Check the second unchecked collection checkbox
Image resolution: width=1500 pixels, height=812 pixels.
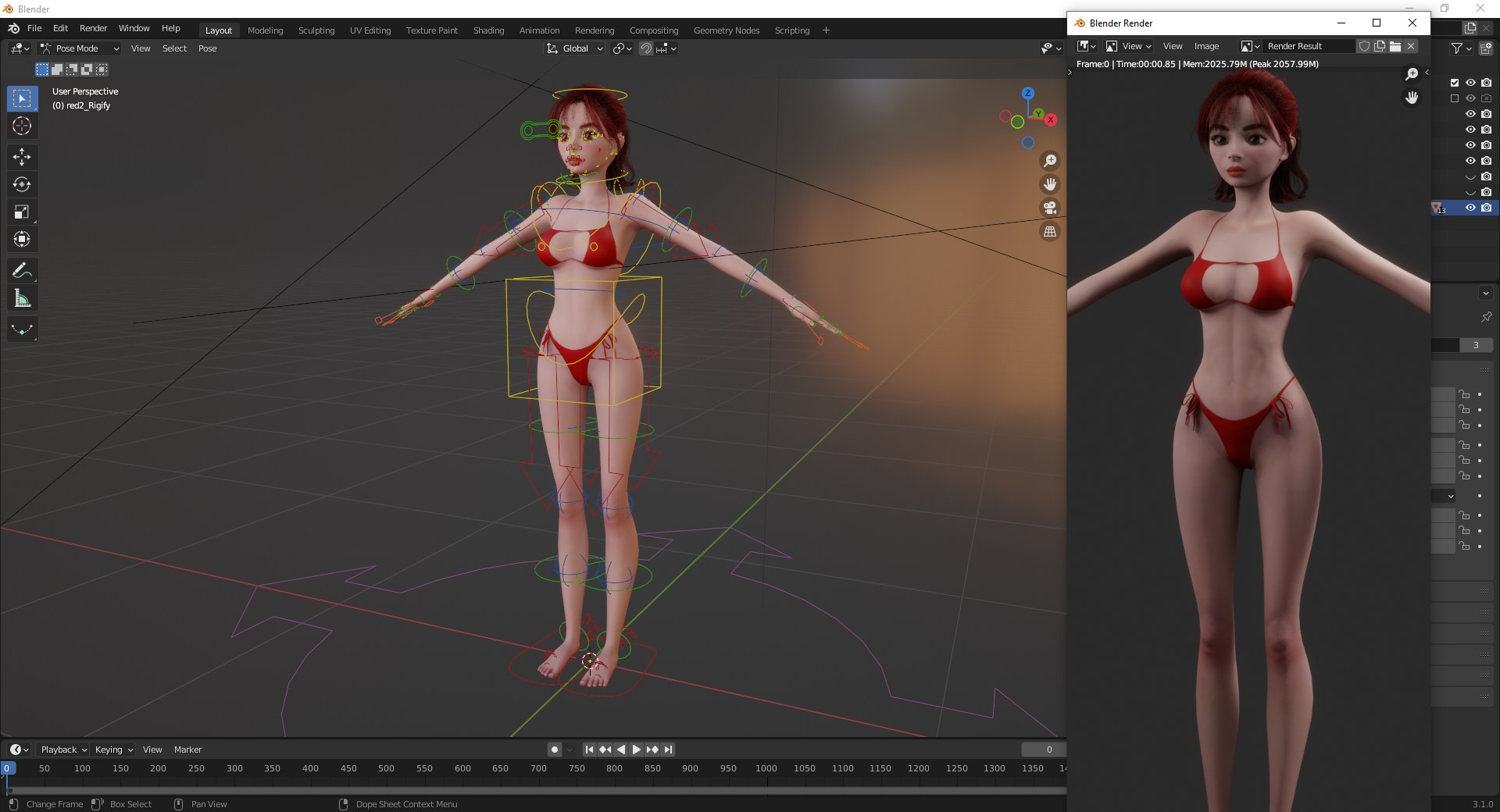[x=1455, y=98]
